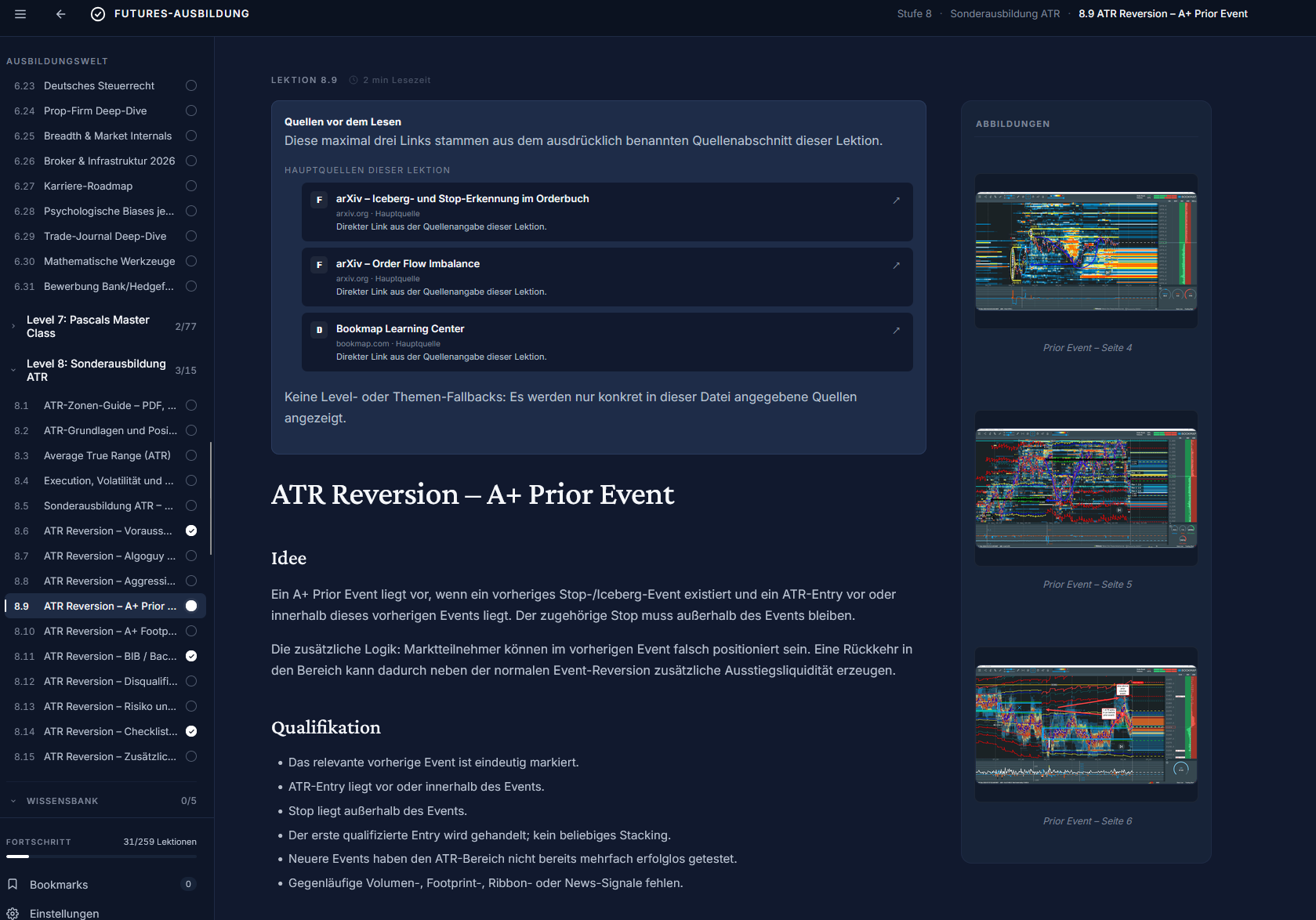The image size is (1316, 920).
Task: Open lesson 8.1 ATR-Zonen-Guide
Action: 105,405
